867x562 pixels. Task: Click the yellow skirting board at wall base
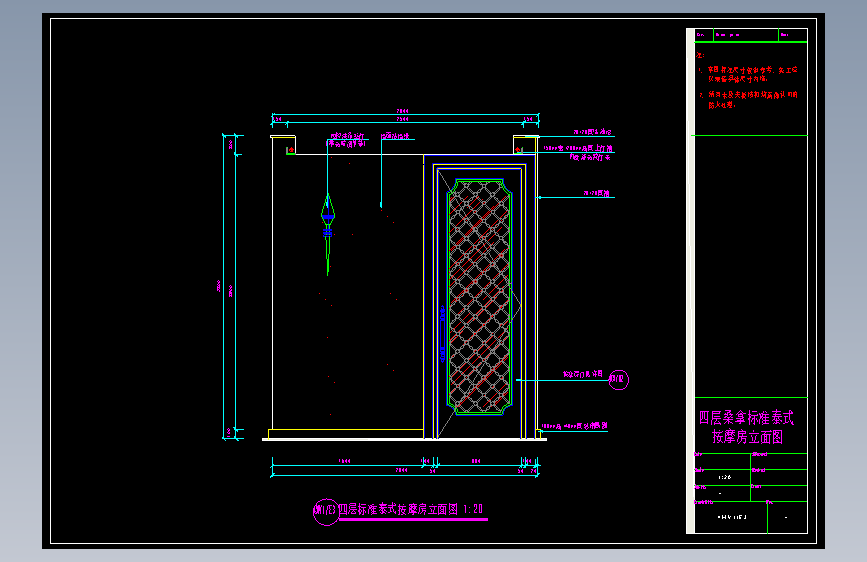[346, 434]
